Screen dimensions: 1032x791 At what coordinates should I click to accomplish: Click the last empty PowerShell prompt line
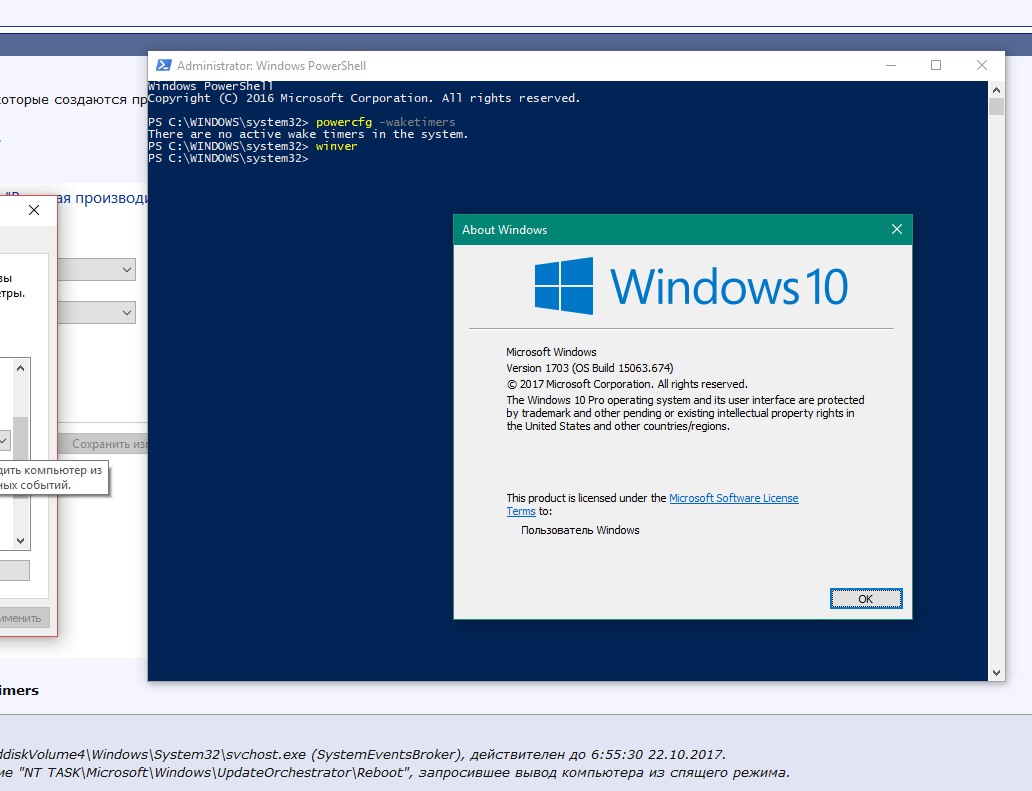pos(228,159)
